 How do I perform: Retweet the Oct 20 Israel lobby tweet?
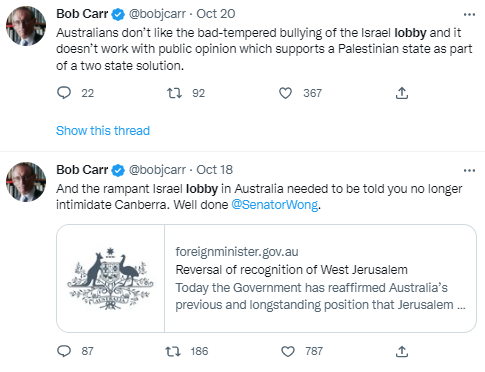coord(174,93)
